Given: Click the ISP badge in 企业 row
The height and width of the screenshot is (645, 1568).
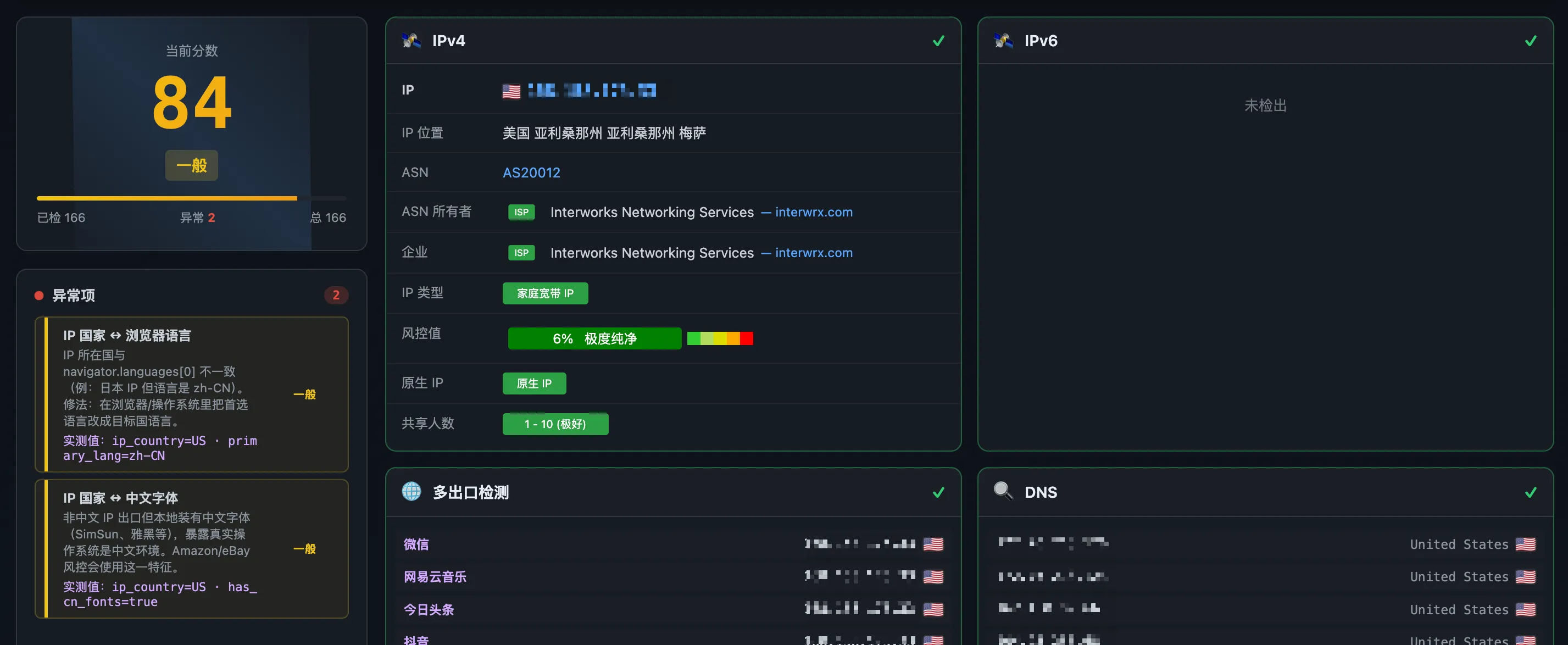Looking at the screenshot, I should pos(521,253).
